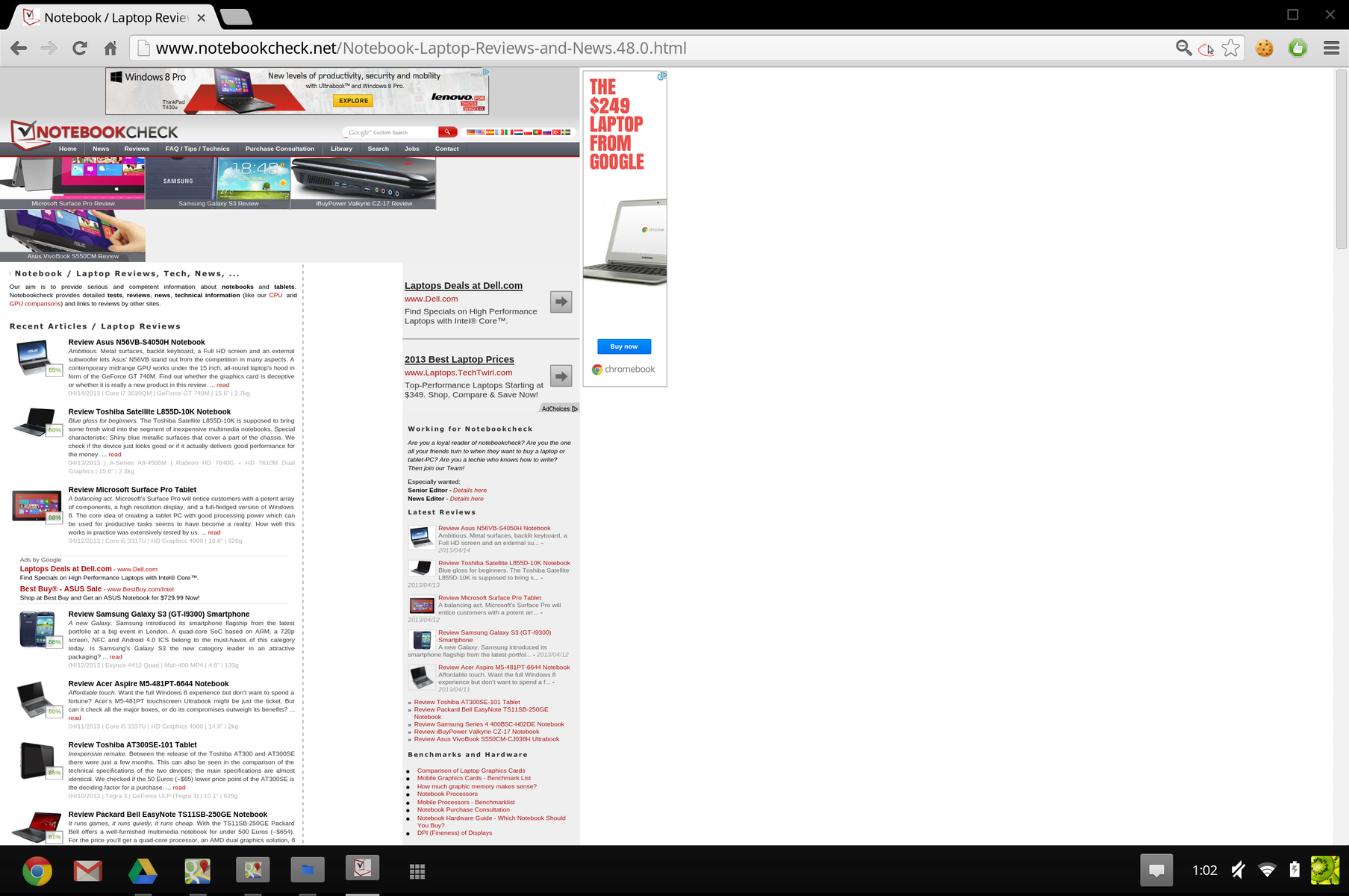The height and width of the screenshot is (896, 1349).
Task: Open the cookie extension icon
Action: 1264,49
